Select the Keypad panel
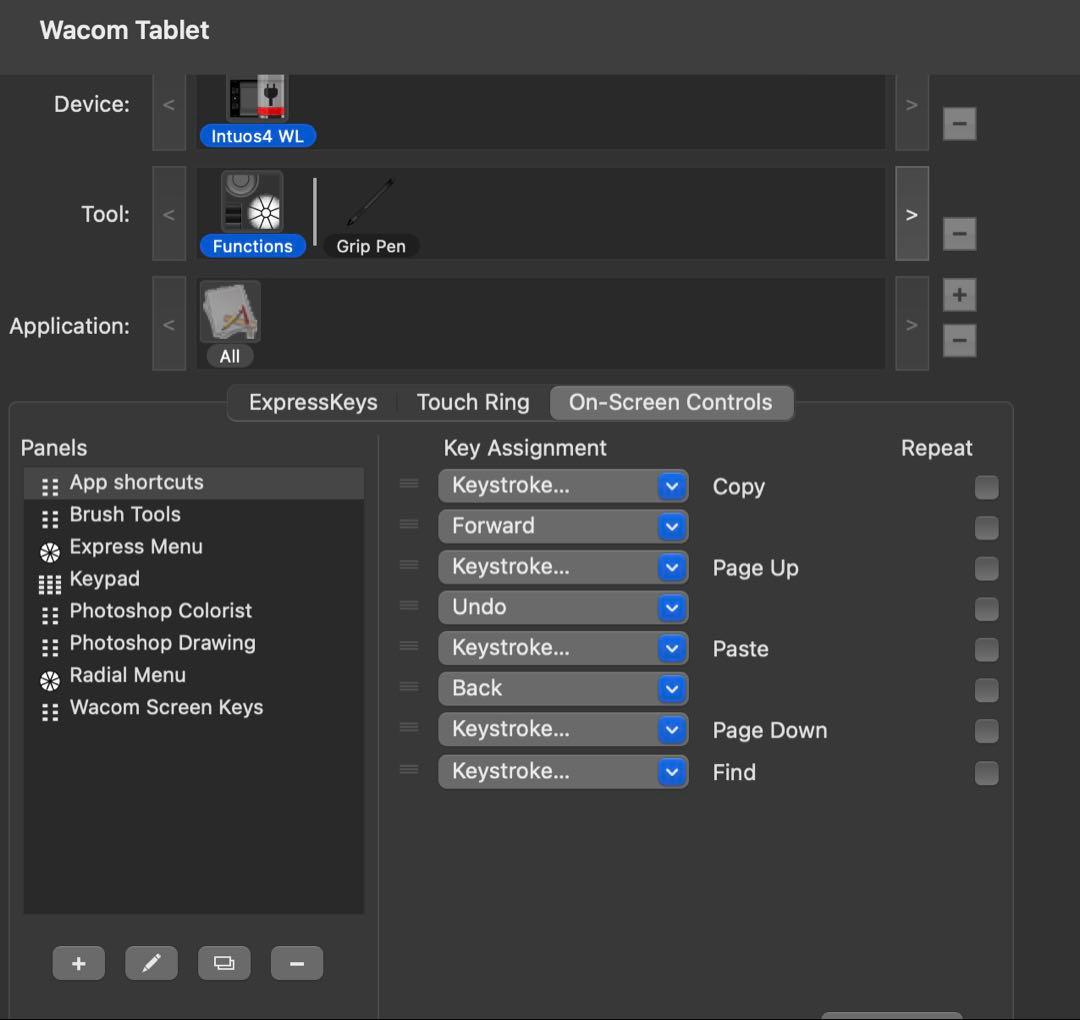This screenshot has height=1020, width=1080. (x=194, y=580)
